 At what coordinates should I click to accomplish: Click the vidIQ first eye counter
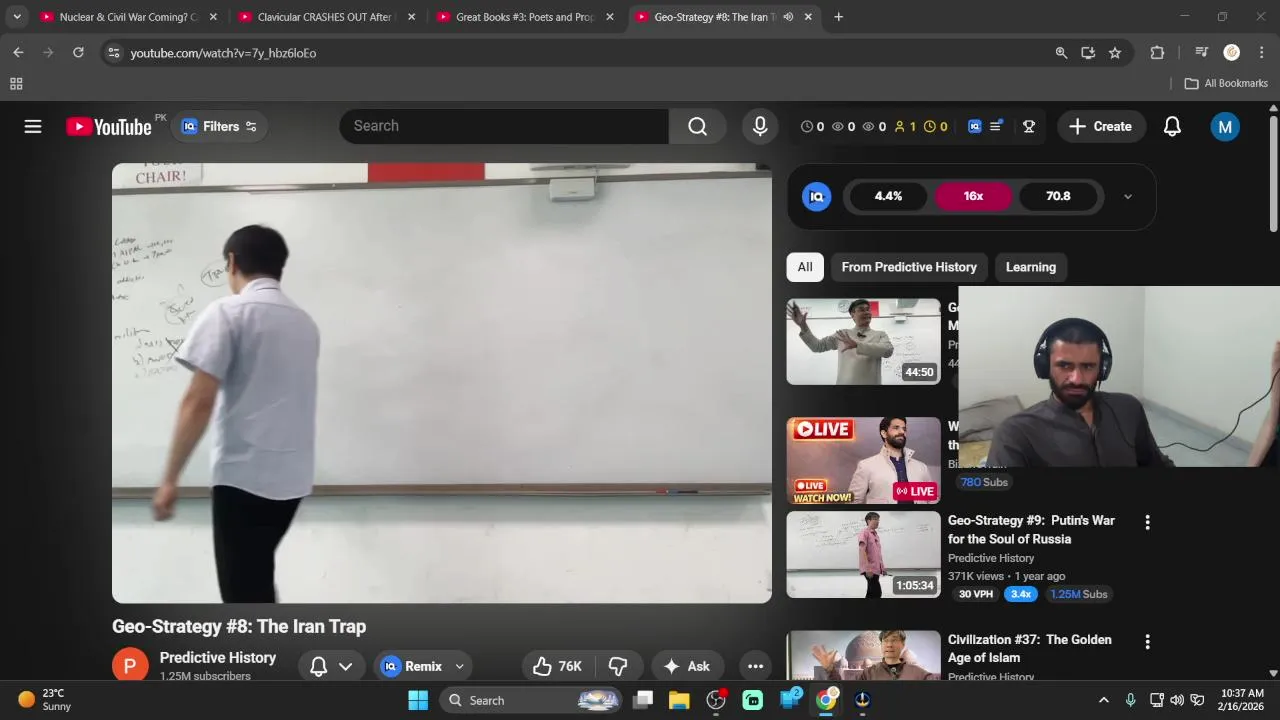843,127
